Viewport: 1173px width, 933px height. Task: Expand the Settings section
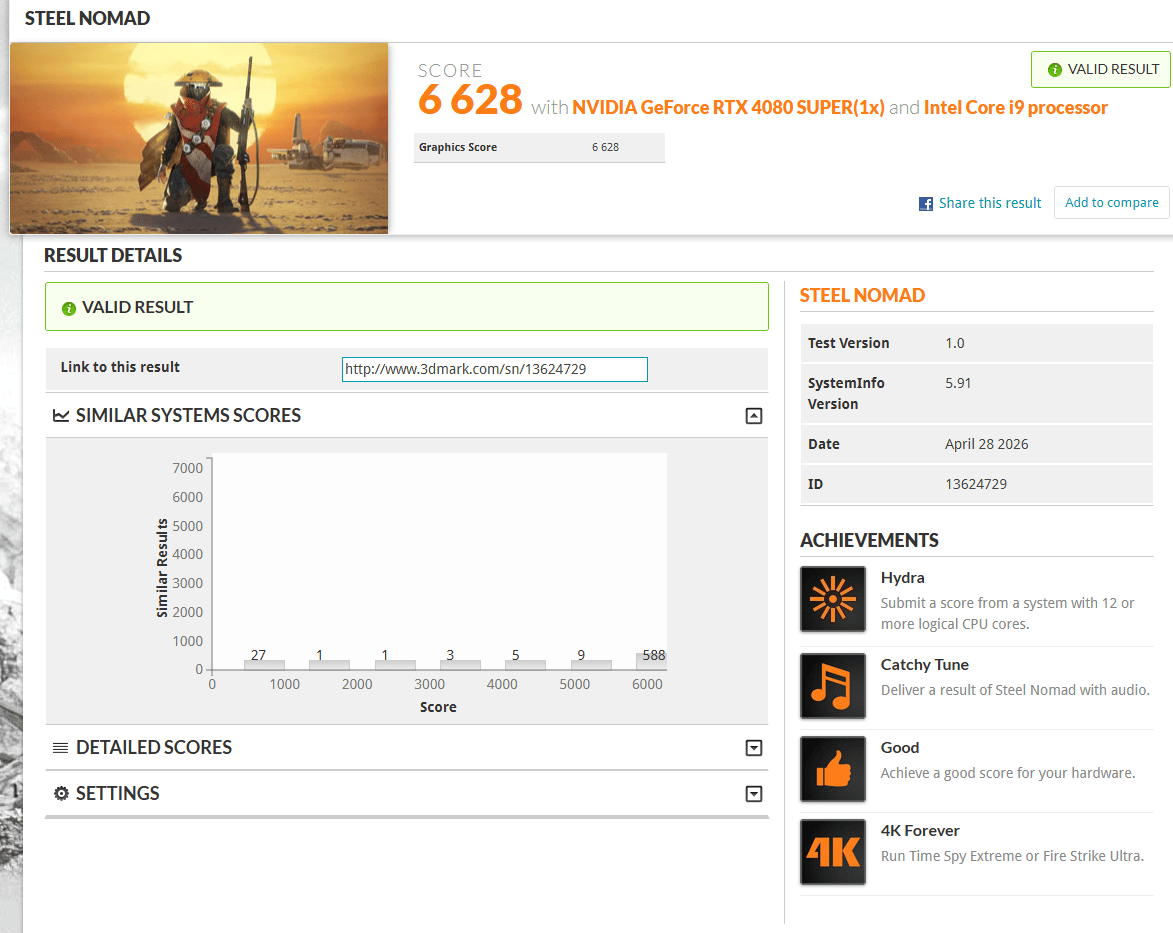click(754, 794)
